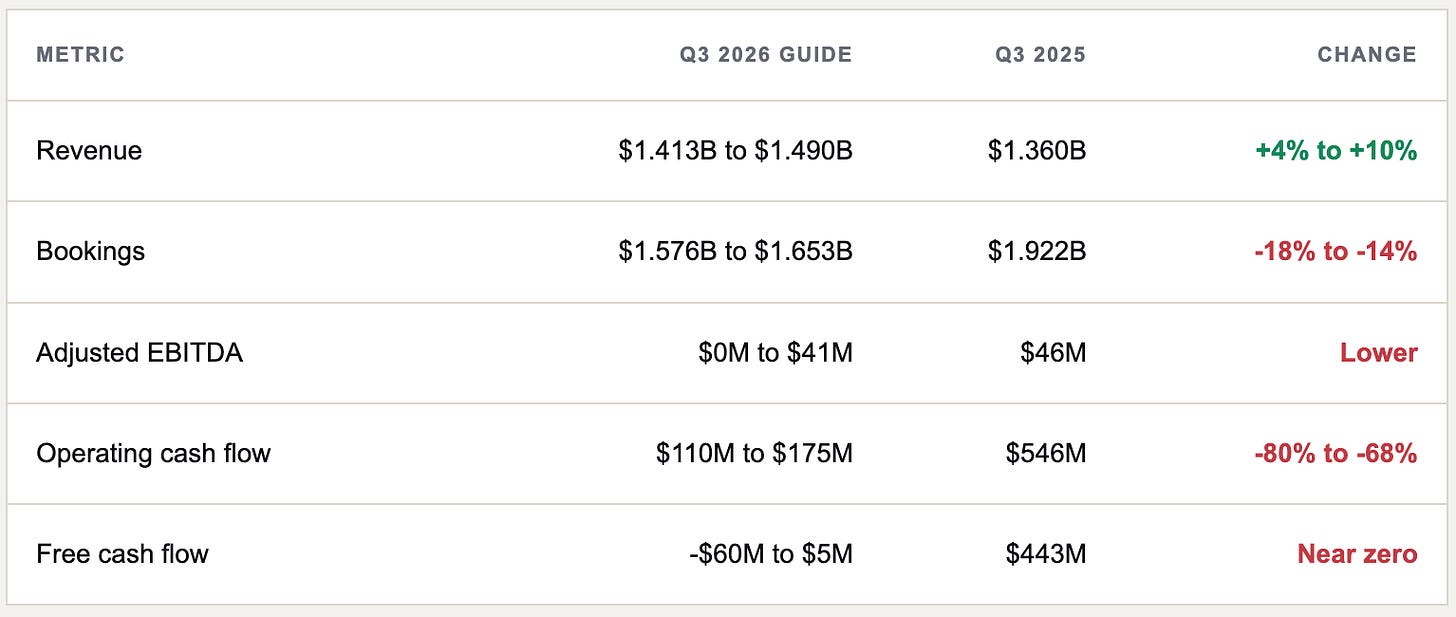Select the Operating cash flow row label
Viewport: 1456px width, 617px height.
coord(153,454)
